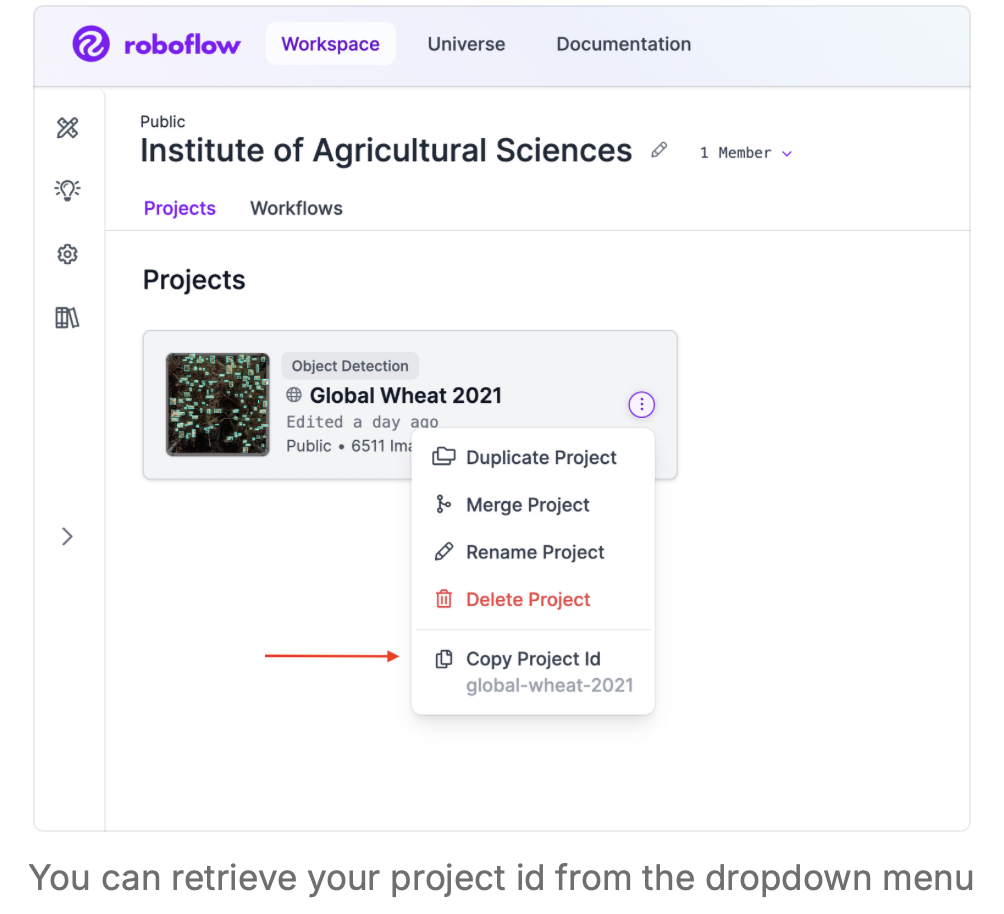Viewport: 1004px width, 914px height.
Task: Select the projects tool icon in the sidebar
Action: click(x=67, y=128)
